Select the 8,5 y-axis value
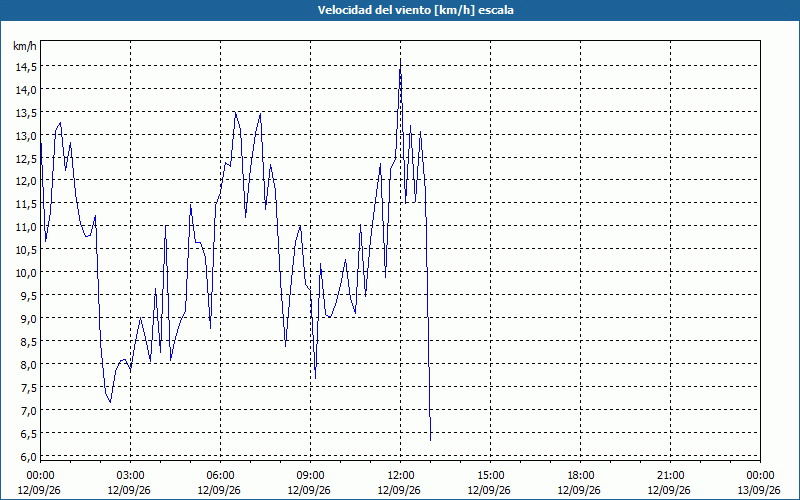 click(x=27, y=341)
